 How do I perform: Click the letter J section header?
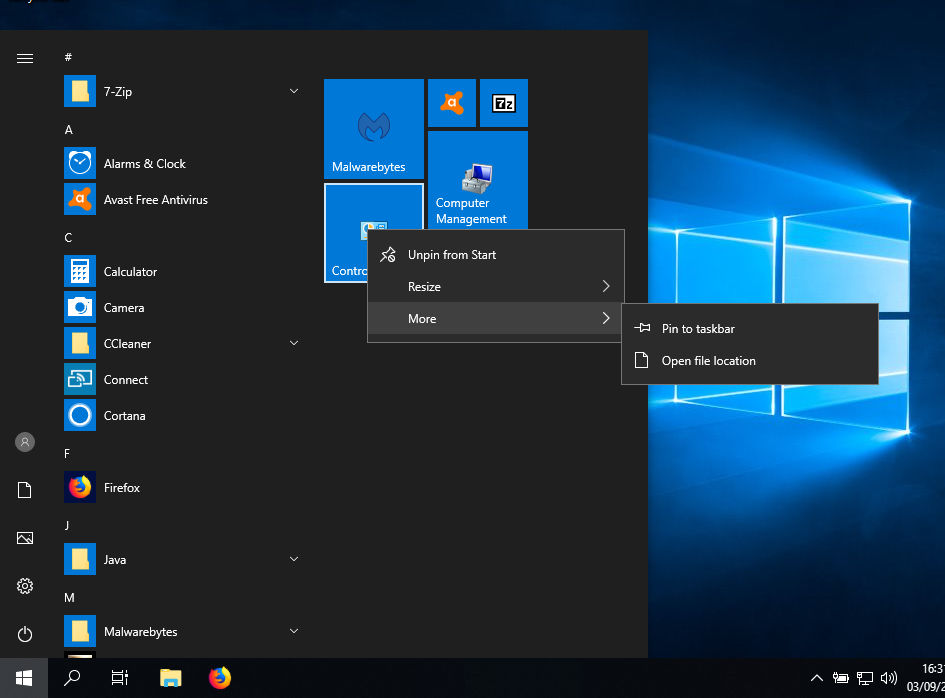click(x=67, y=526)
